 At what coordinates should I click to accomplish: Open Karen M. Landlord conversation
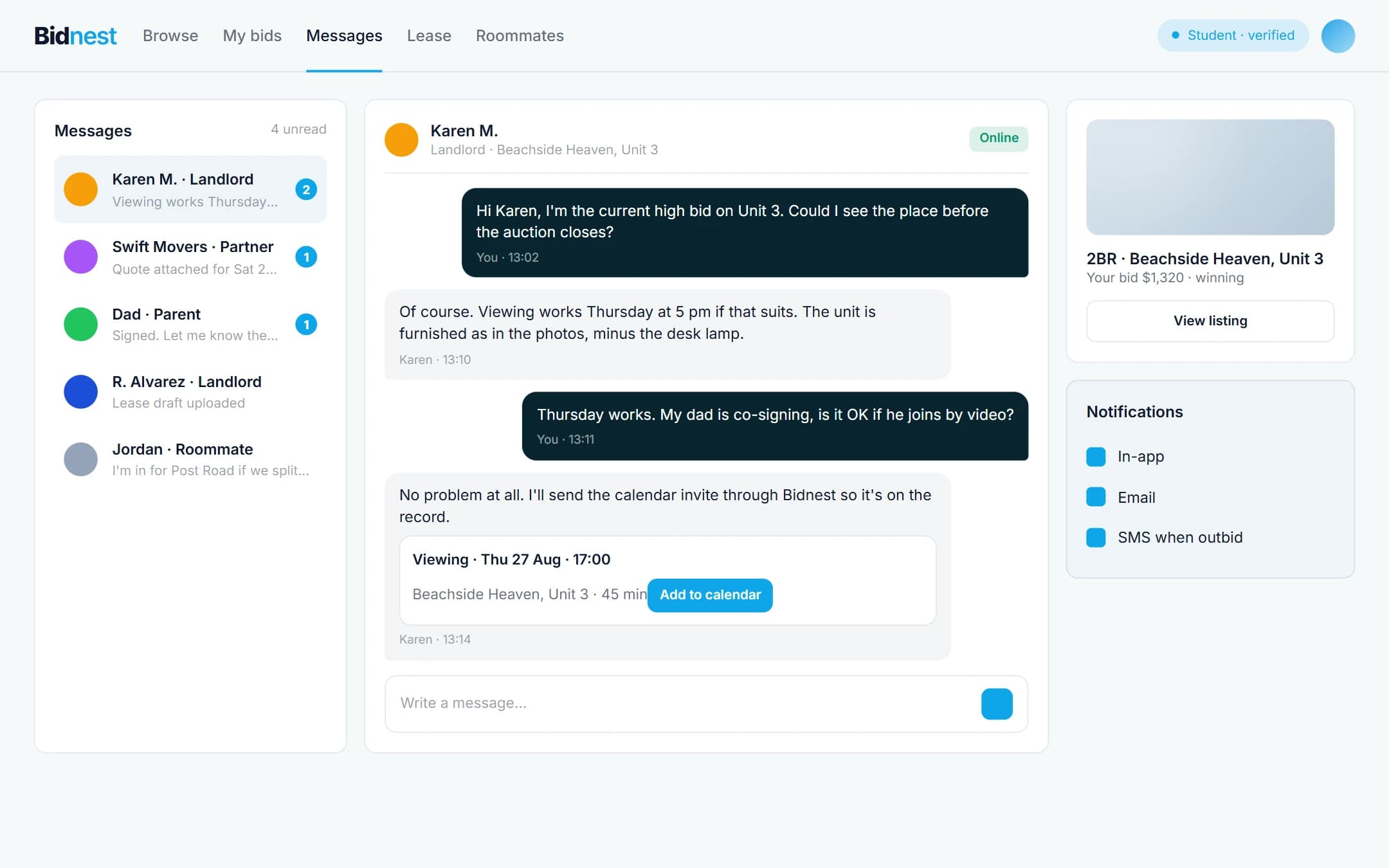tap(190, 189)
